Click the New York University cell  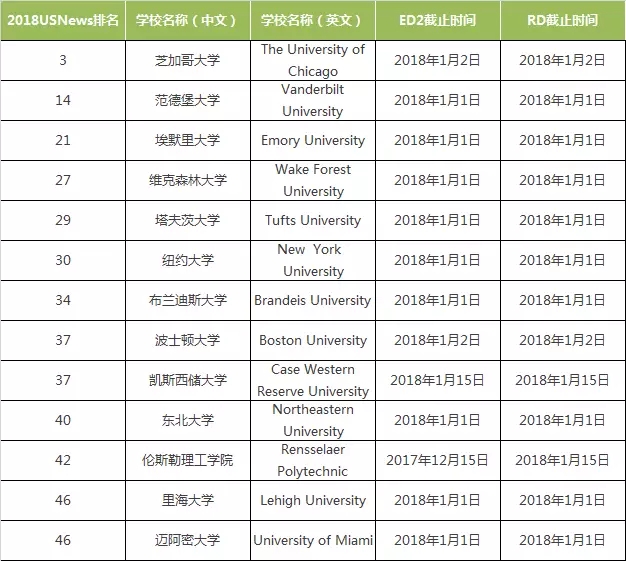tap(313, 260)
